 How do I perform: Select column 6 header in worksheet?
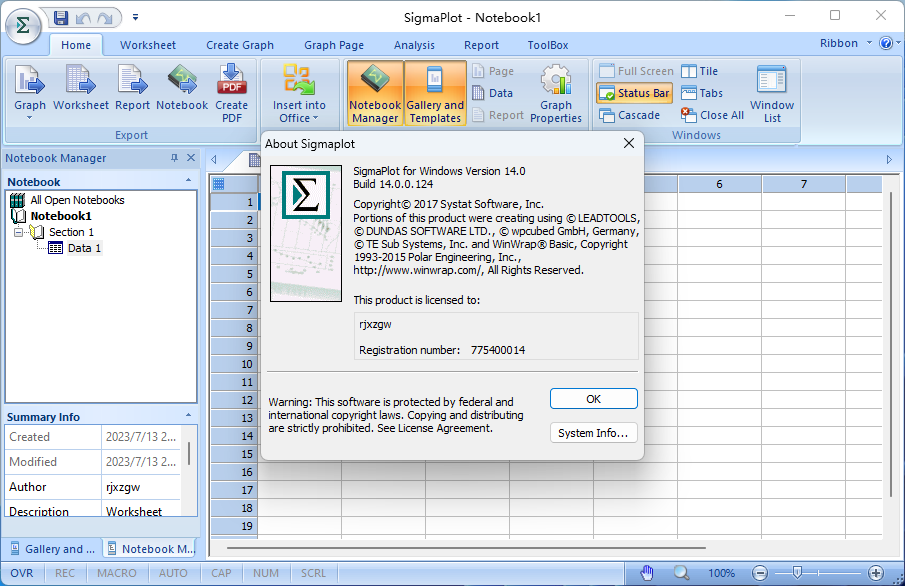[719, 184]
